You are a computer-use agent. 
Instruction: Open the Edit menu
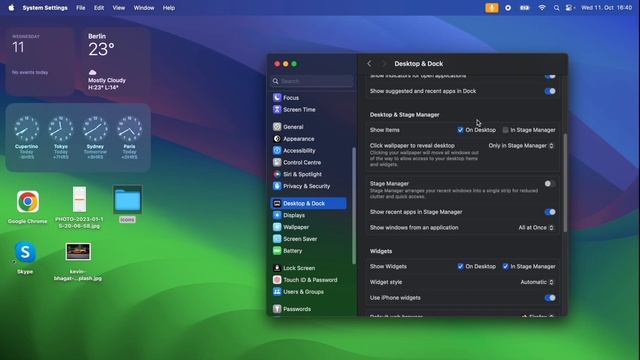[99, 8]
